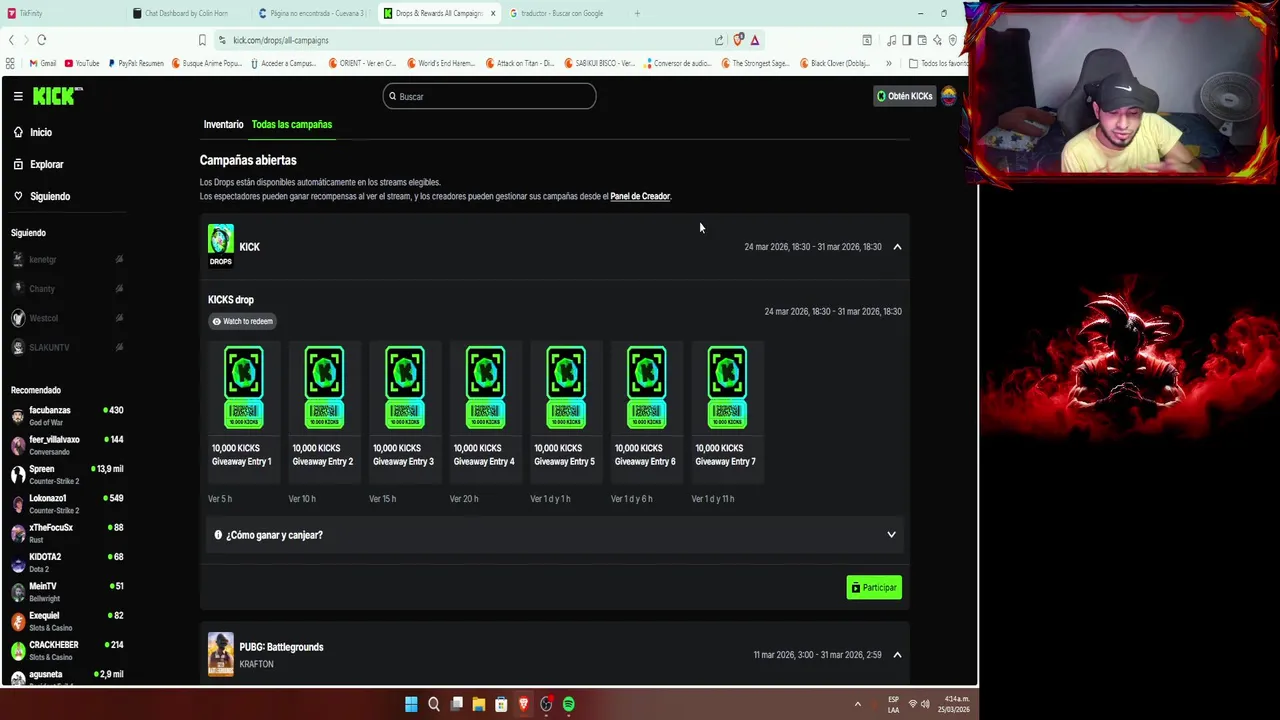Click the KICK DROPS campaign logo
Viewport: 1280px width, 720px height.
click(221, 245)
